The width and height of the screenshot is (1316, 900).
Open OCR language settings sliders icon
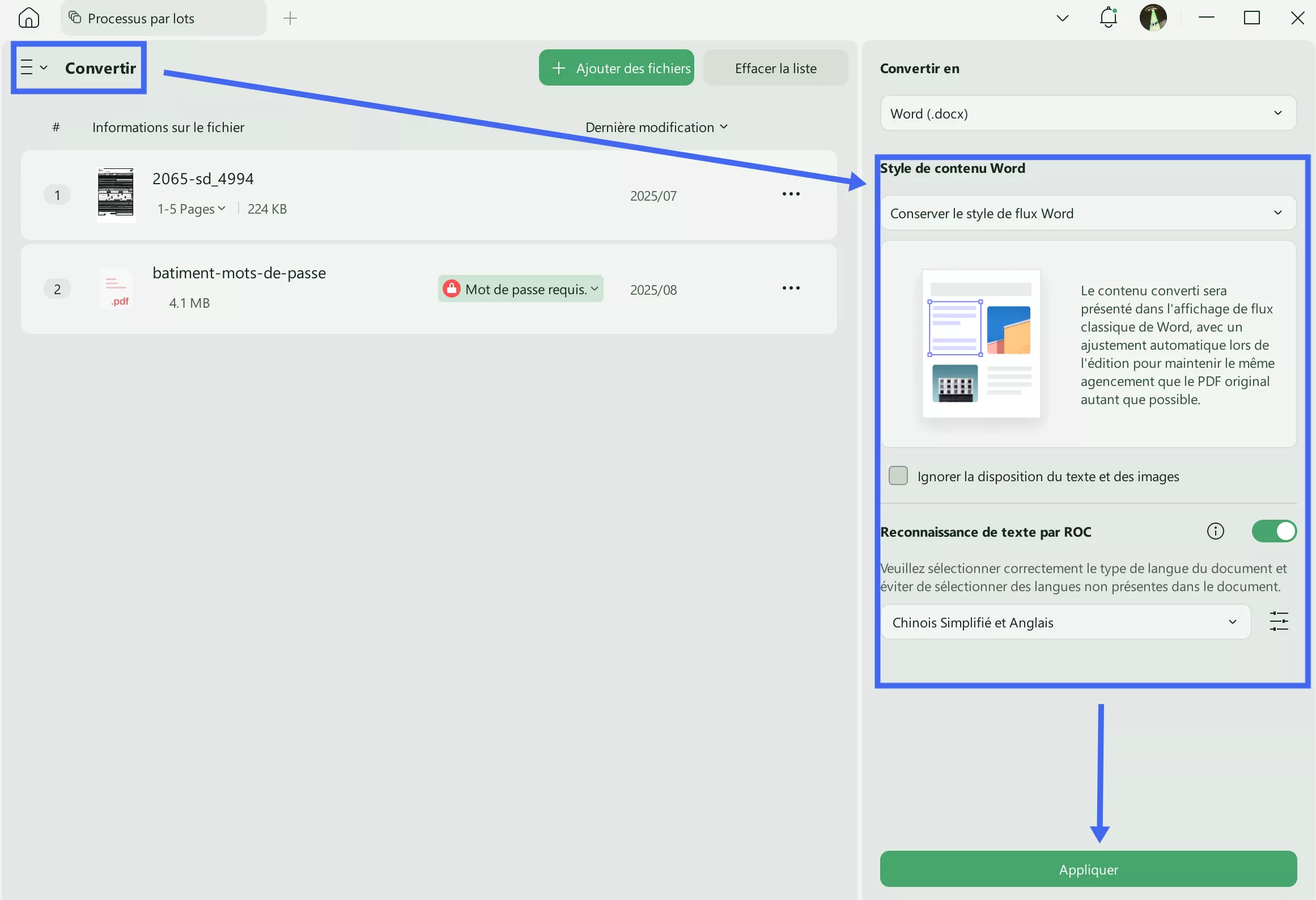(x=1279, y=621)
